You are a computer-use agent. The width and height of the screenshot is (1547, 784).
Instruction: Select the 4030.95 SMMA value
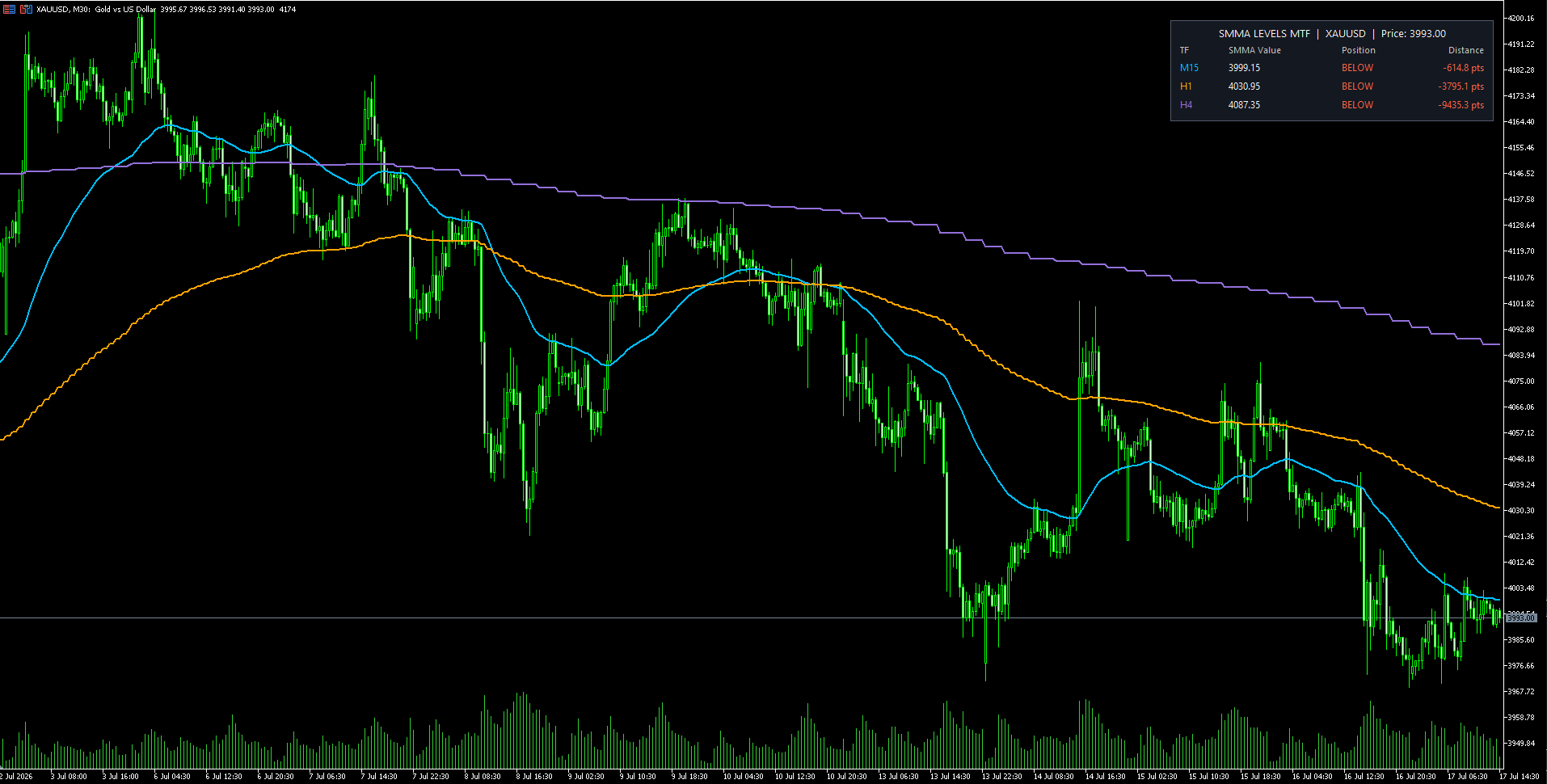click(x=1244, y=86)
